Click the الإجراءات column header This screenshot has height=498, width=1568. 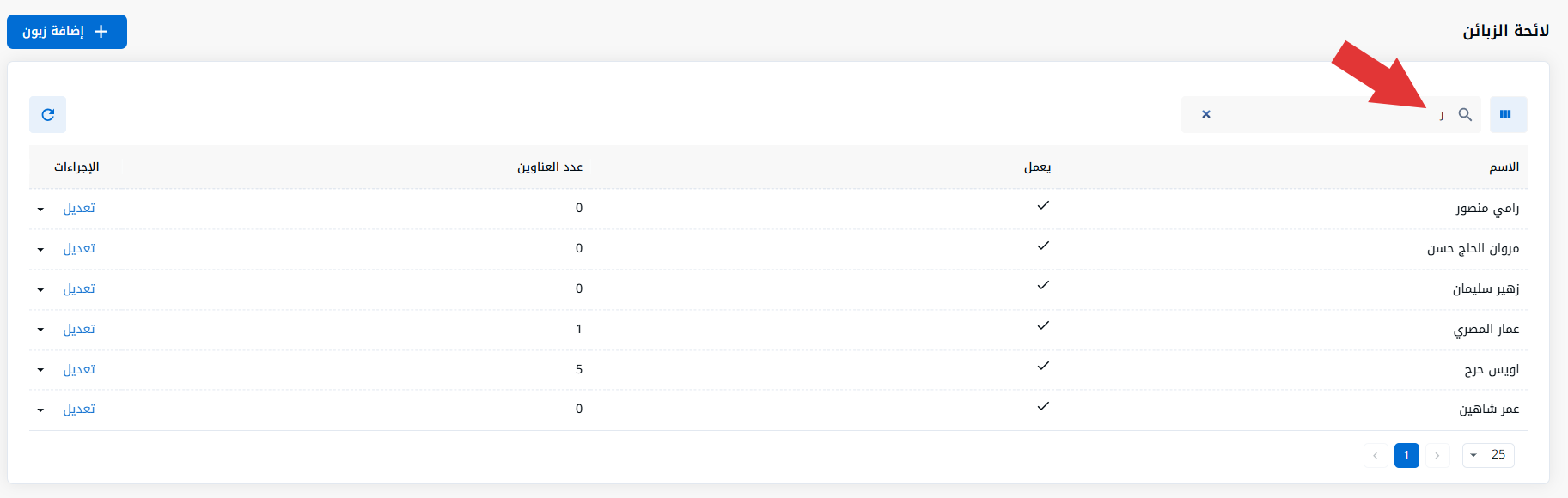76,167
